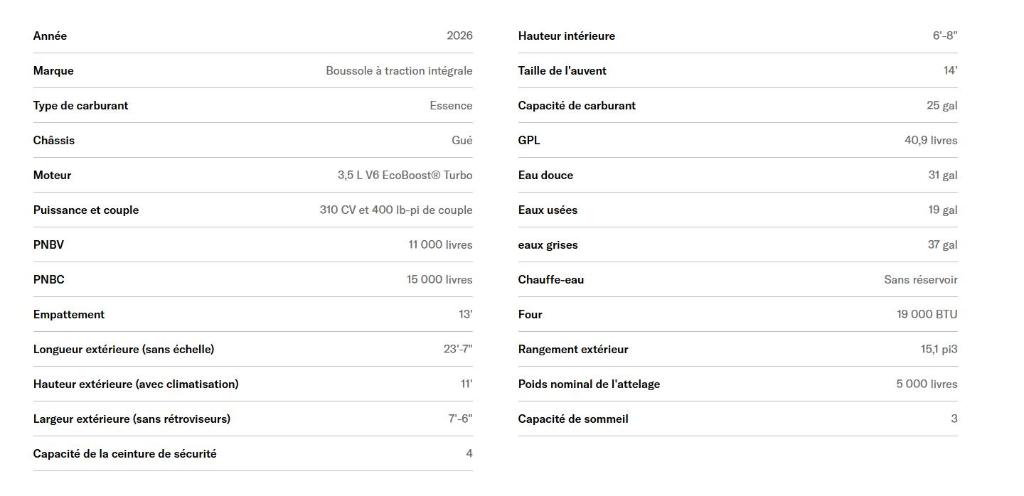1024x496 pixels.
Task: Click the PNBV value 11 000 livres
Action: click(x=440, y=245)
